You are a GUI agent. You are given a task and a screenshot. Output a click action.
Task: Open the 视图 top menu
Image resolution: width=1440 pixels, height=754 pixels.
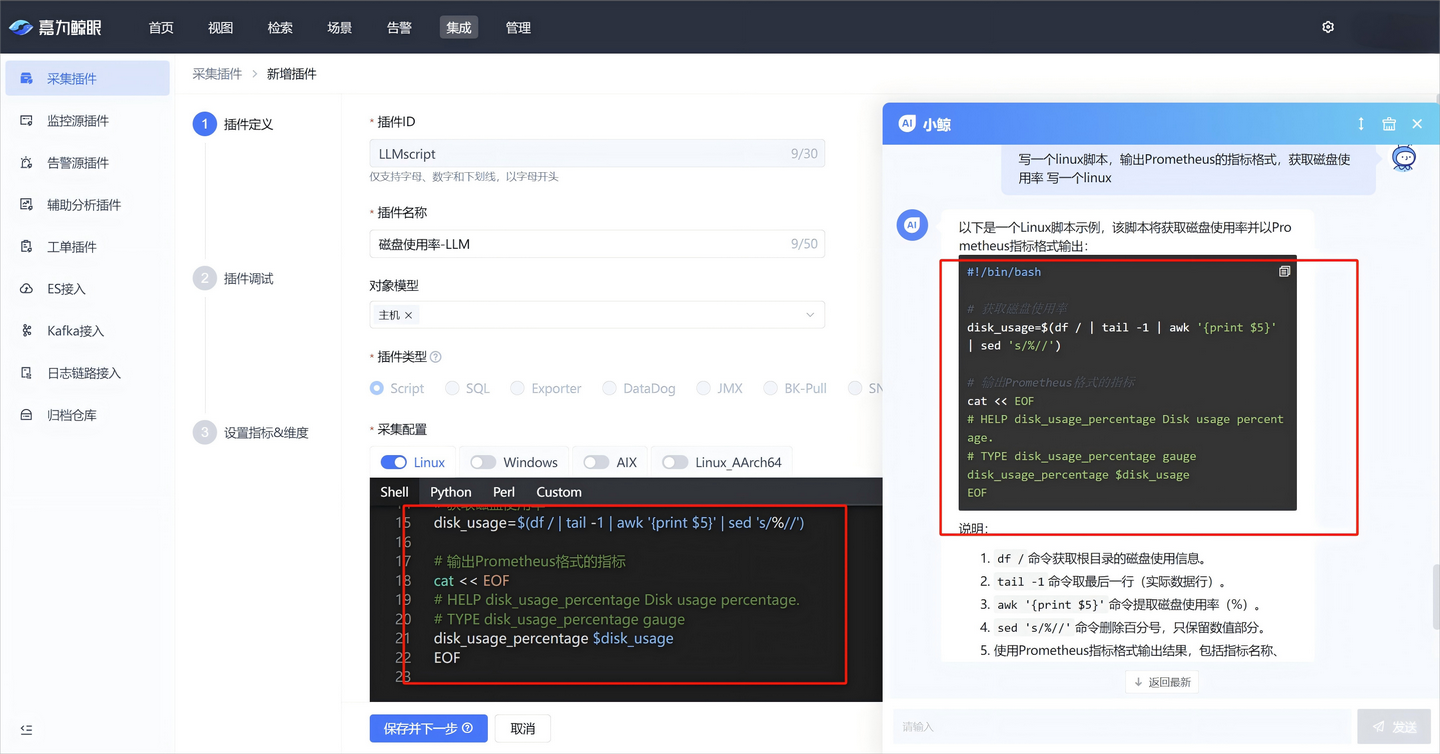coord(220,27)
